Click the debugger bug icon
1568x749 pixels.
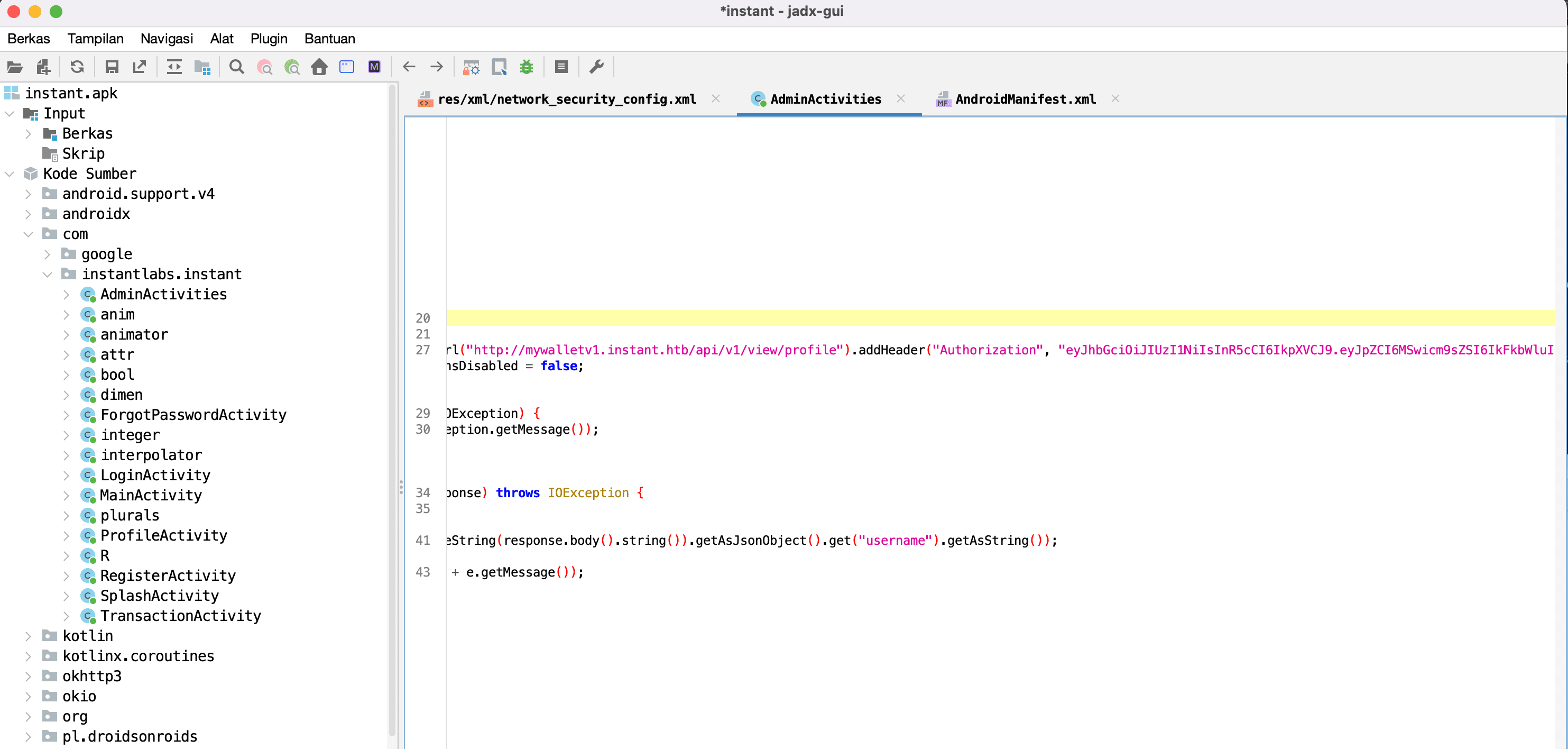[527, 67]
